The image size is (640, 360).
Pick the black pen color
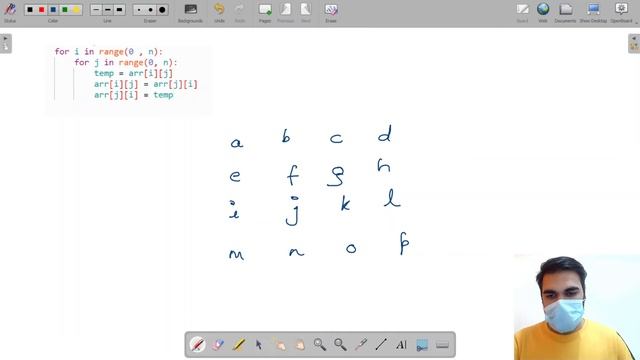[x=30, y=9]
